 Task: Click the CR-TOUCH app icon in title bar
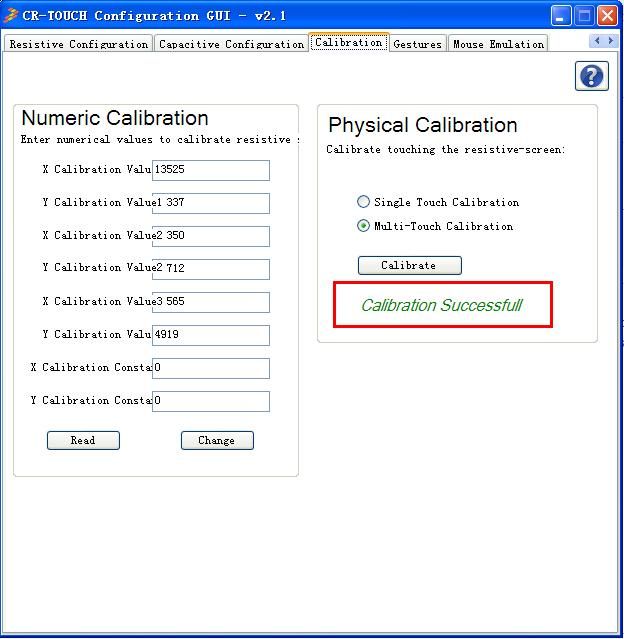11,15
